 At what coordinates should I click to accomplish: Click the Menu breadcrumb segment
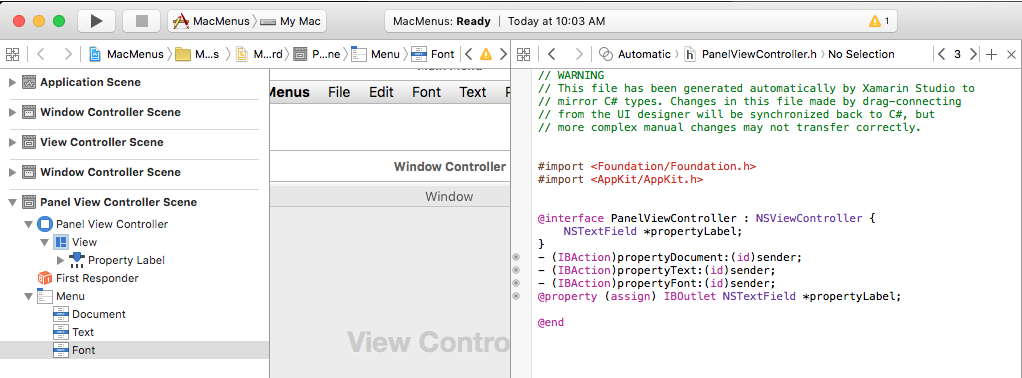375,54
